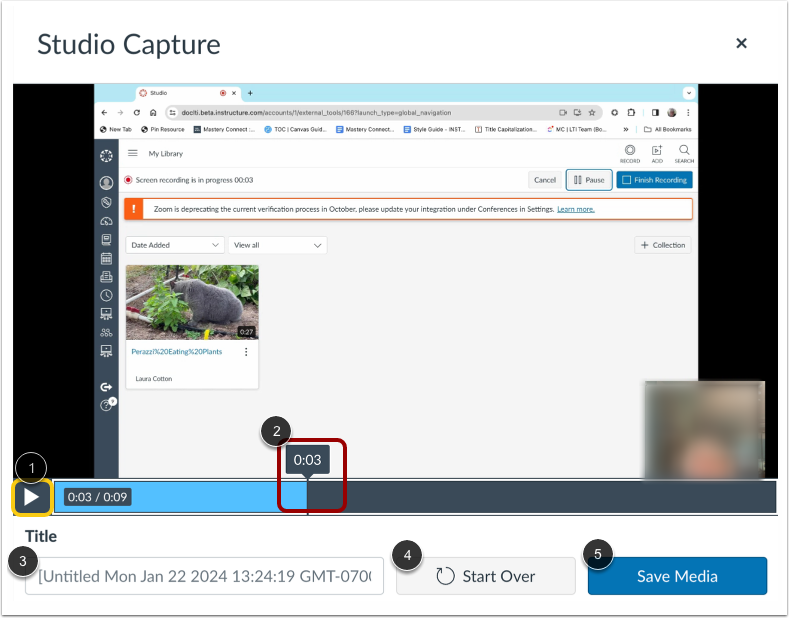Open the Title Capitalization bookmark
The image size is (789, 618).
point(506,129)
